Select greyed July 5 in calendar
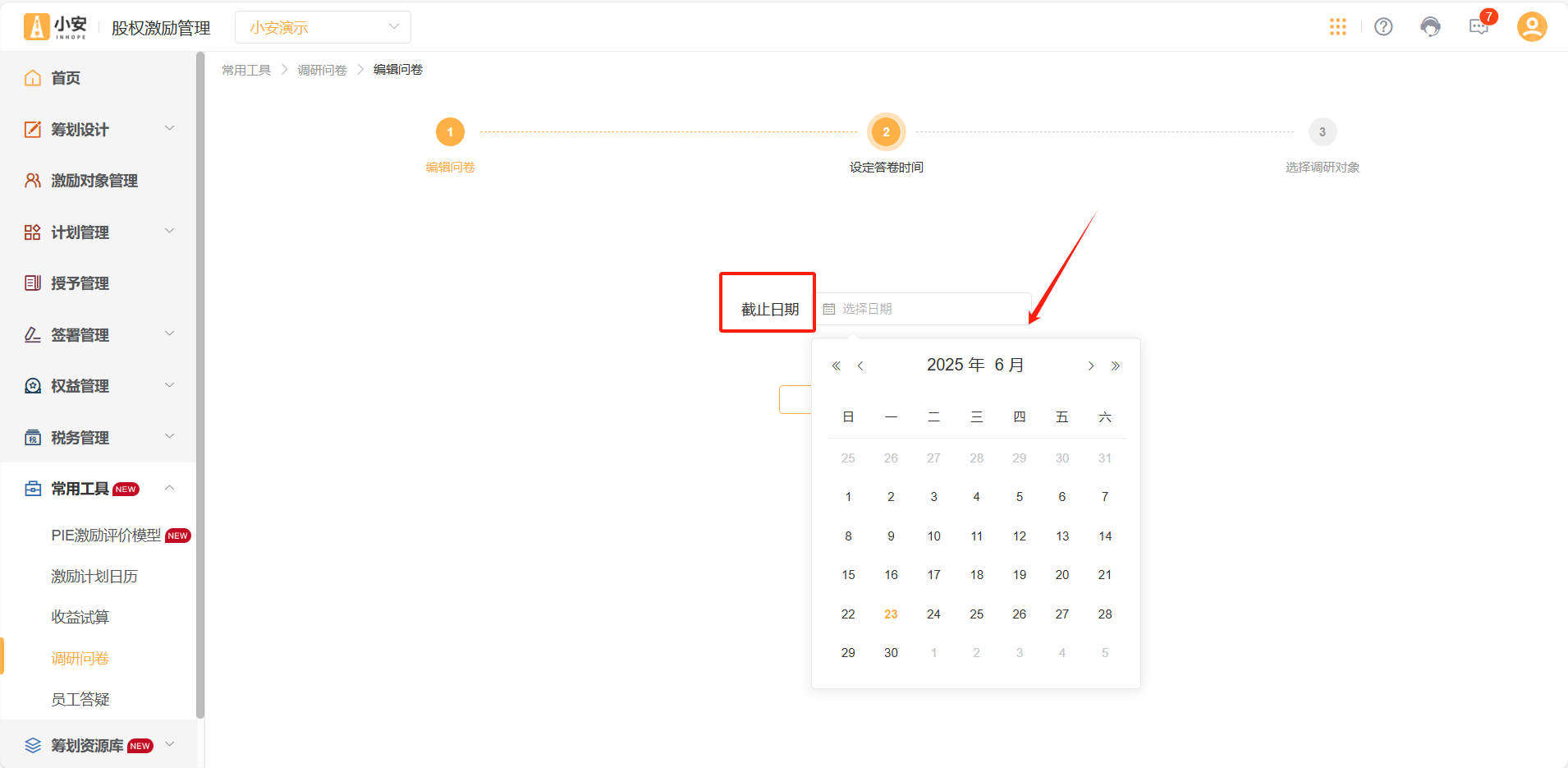This screenshot has height=768, width=1568. click(1105, 653)
